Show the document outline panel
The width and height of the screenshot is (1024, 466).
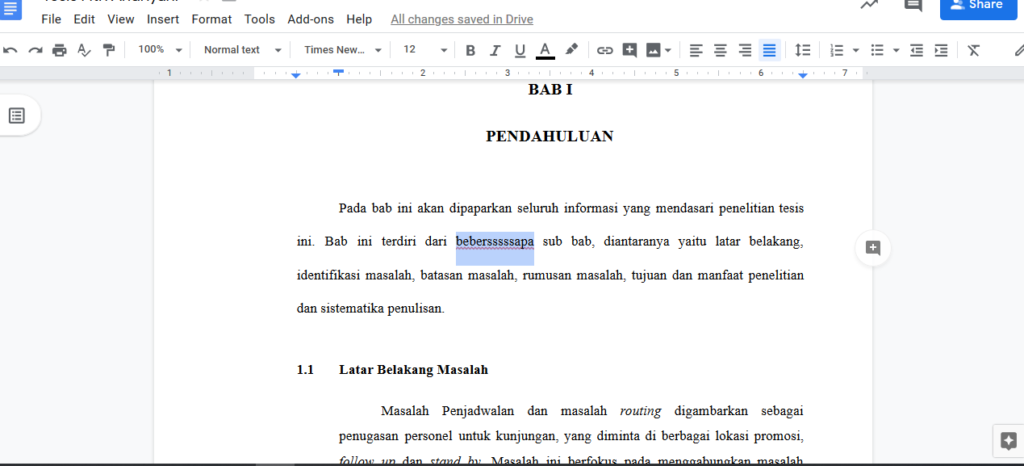click(17, 116)
